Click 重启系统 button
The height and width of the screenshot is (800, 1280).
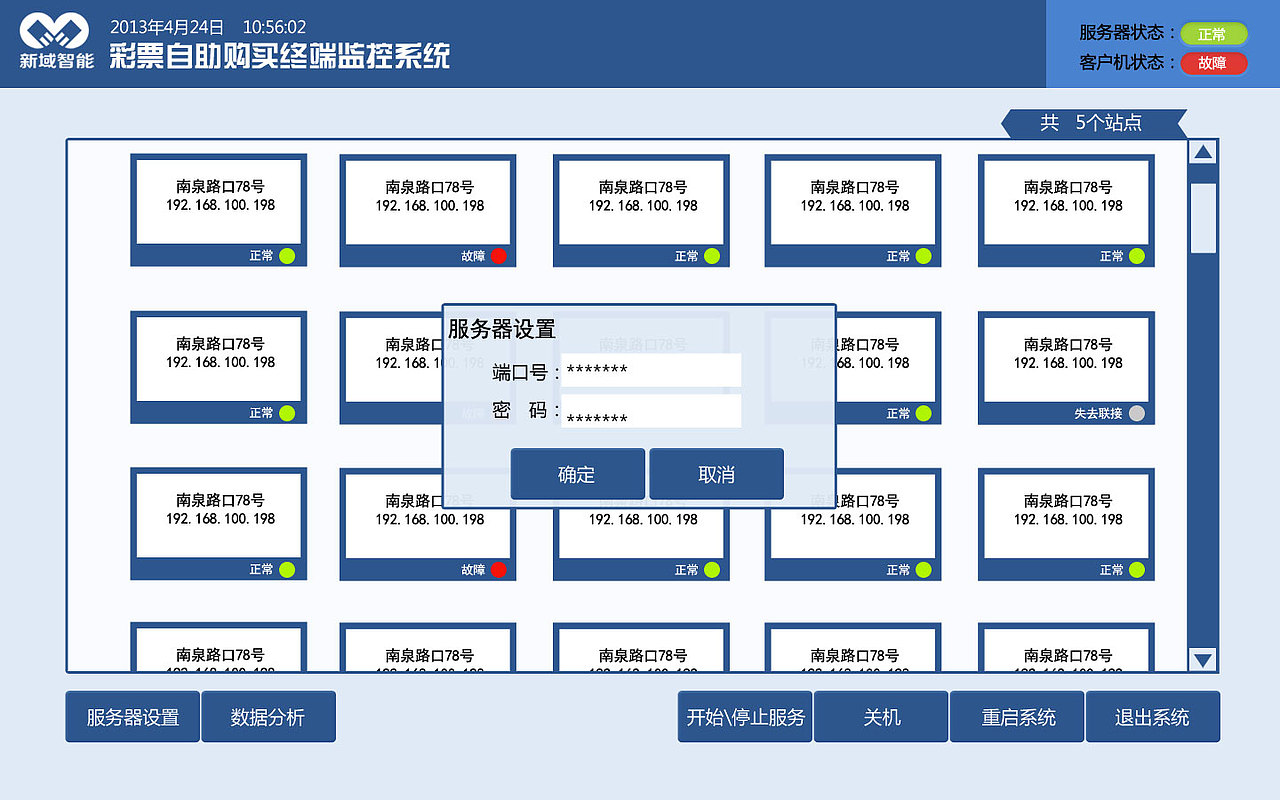click(1017, 717)
